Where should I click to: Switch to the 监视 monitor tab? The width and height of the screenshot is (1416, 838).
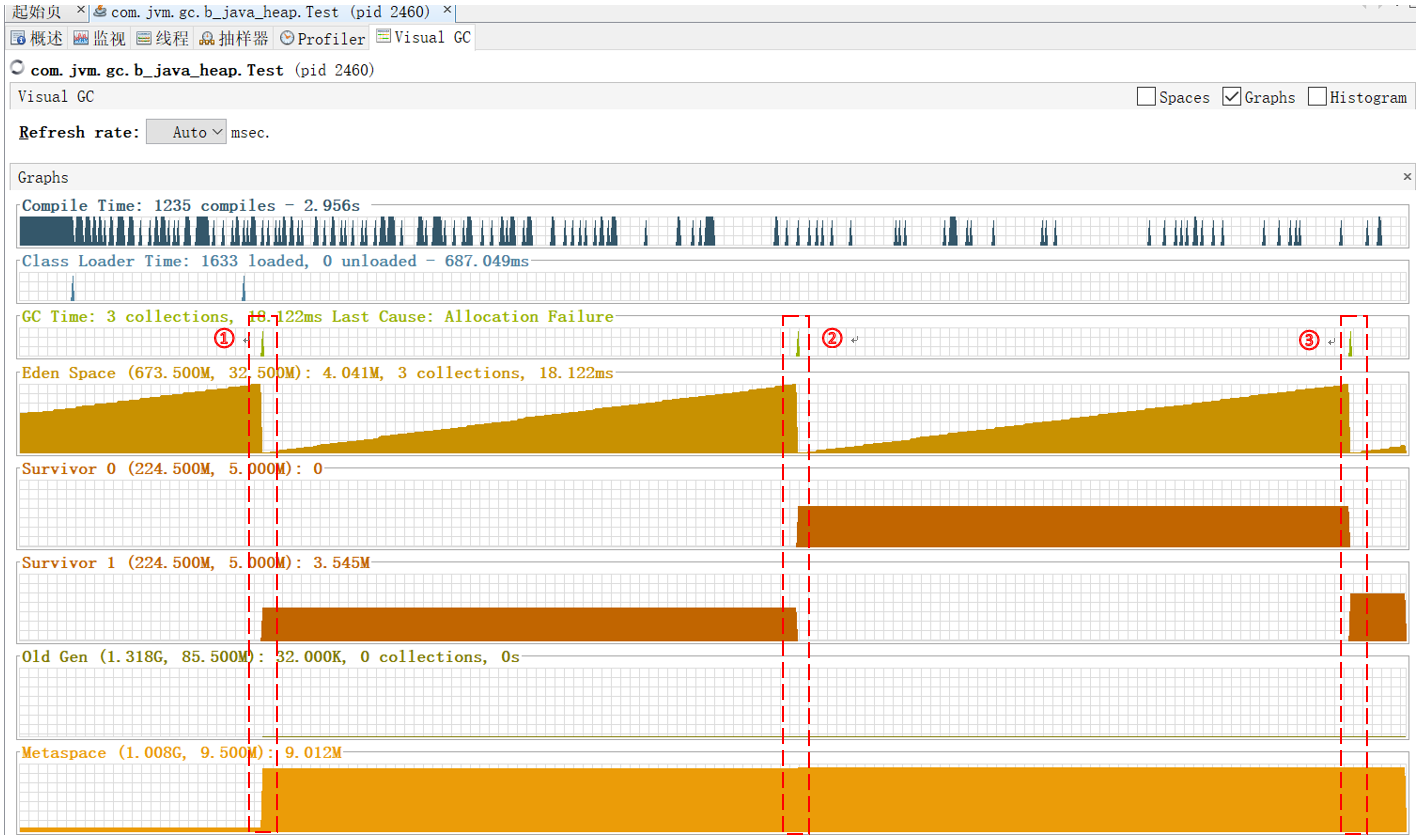(x=99, y=39)
